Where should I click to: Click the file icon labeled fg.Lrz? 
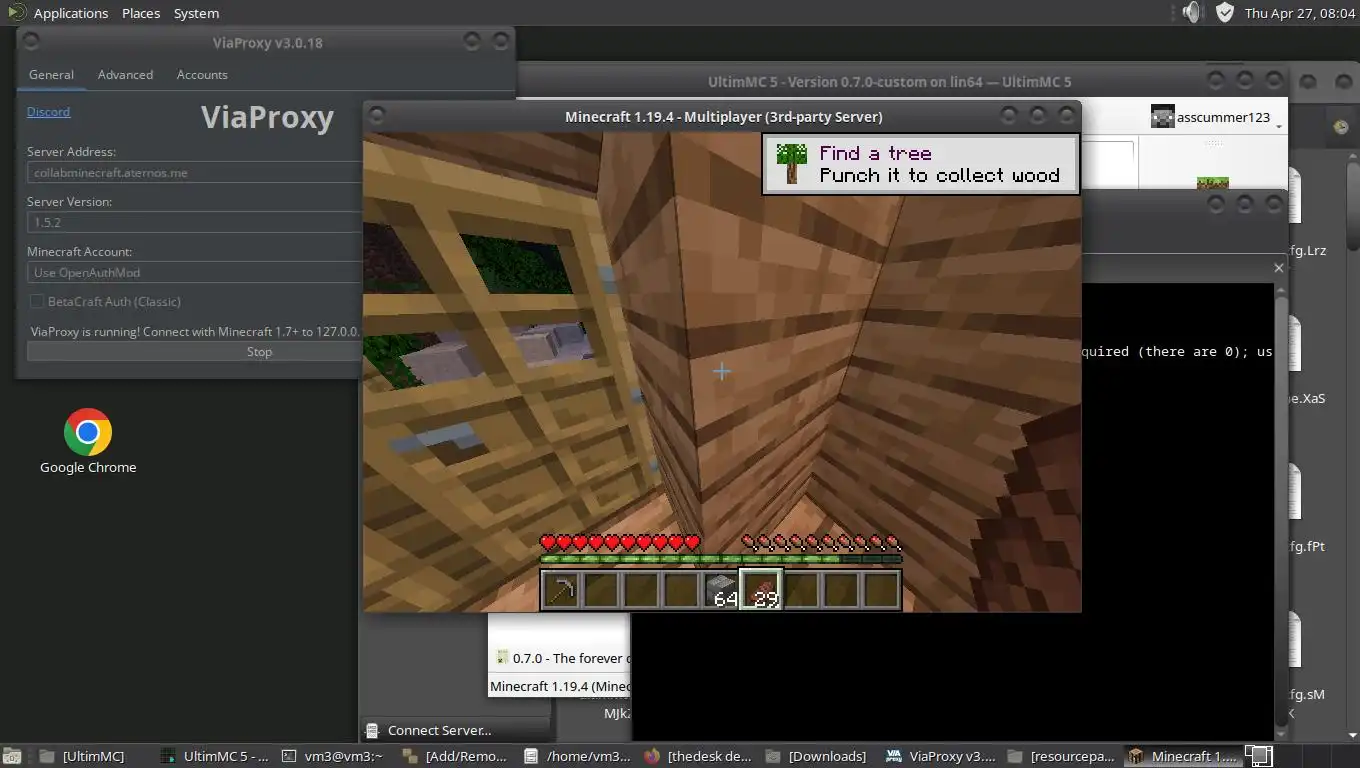point(1294,196)
